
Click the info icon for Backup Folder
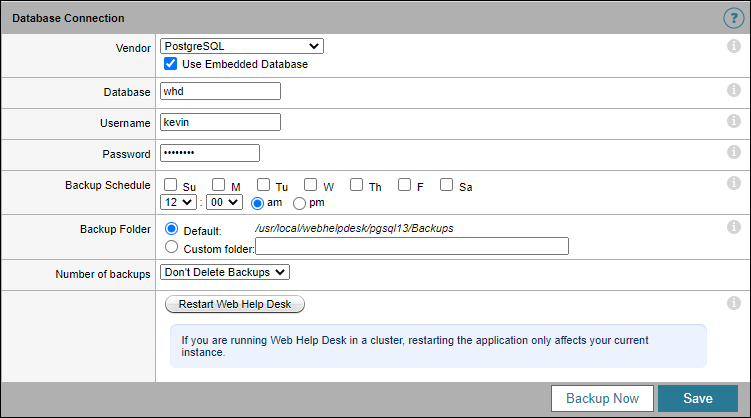tap(733, 228)
